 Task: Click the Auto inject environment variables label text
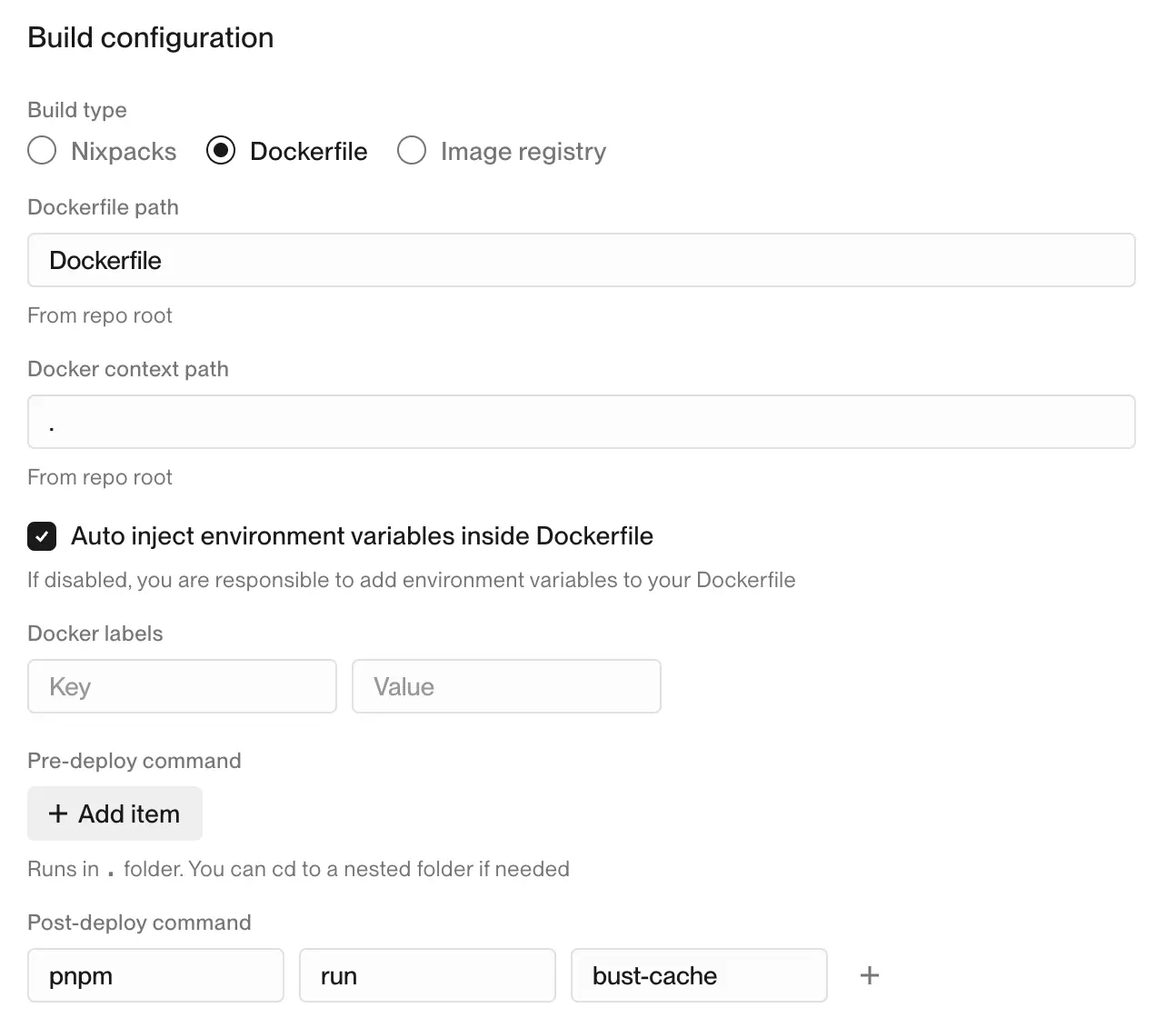(x=362, y=536)
